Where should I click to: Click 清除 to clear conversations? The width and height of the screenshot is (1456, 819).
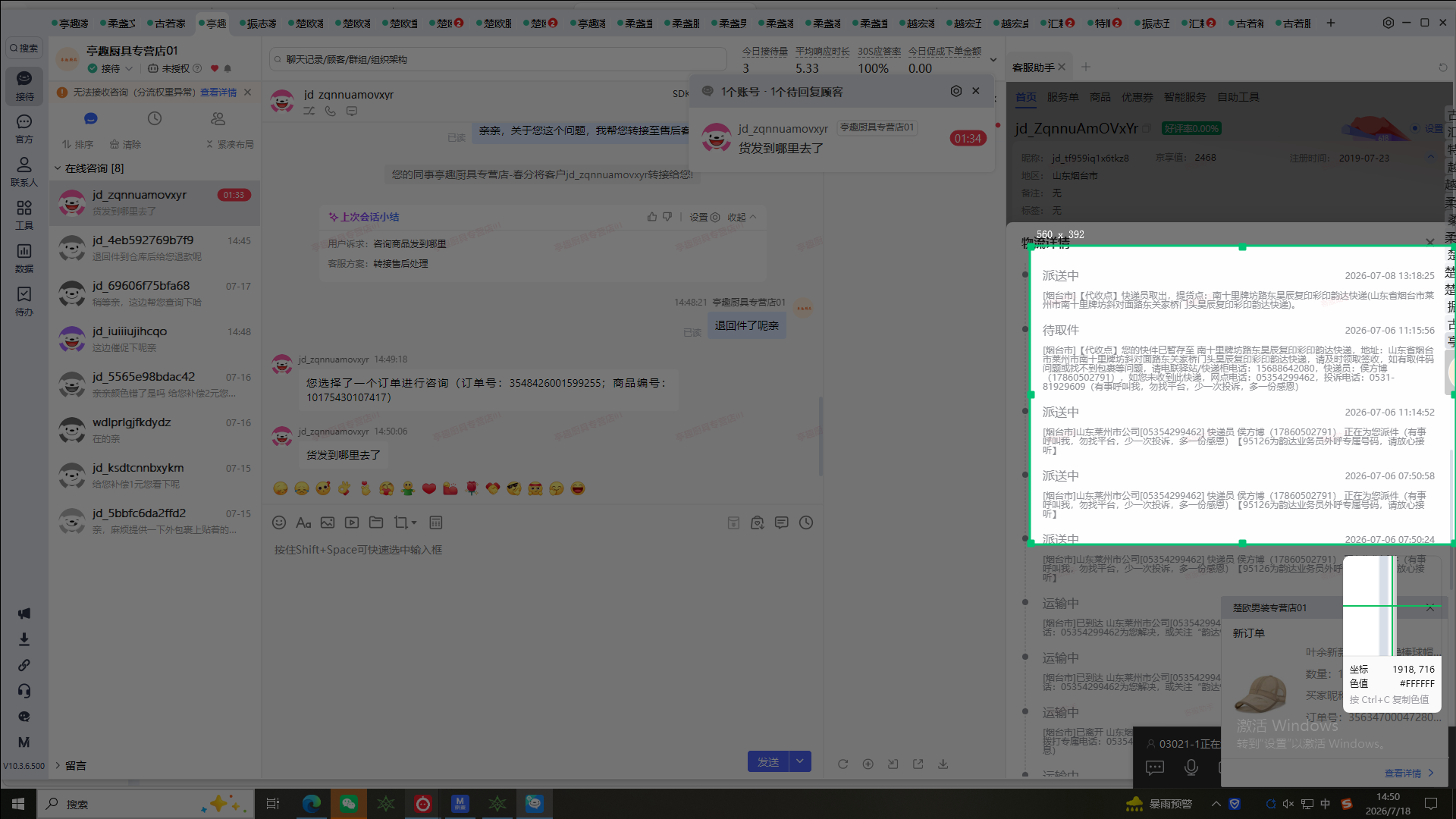click(126, 144)
